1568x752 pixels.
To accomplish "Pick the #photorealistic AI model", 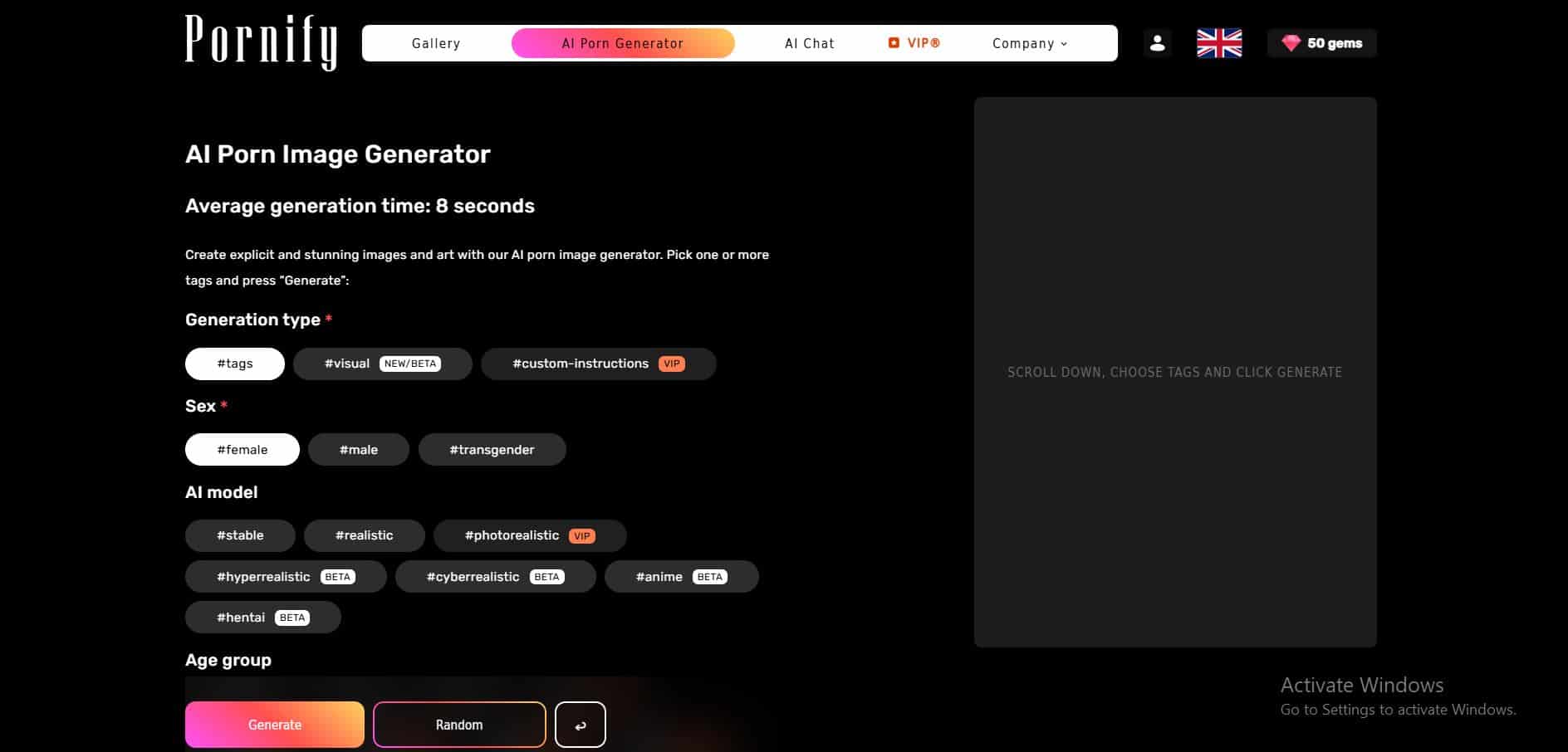I will (530, 535).
